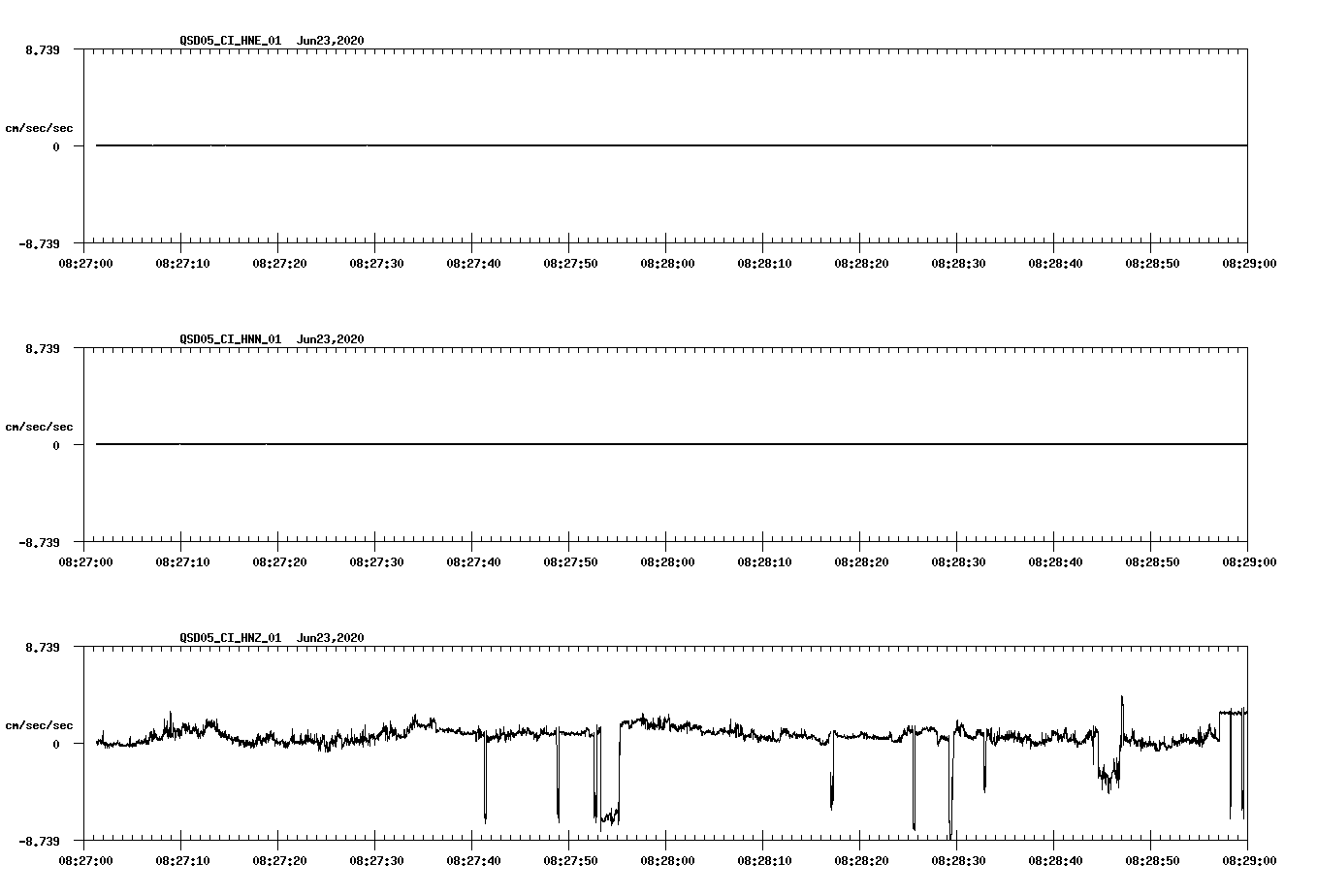Click the QSD05_CI_HNZ_01 plot title
The image size is (1317, 896).
[x=231, y=638]
